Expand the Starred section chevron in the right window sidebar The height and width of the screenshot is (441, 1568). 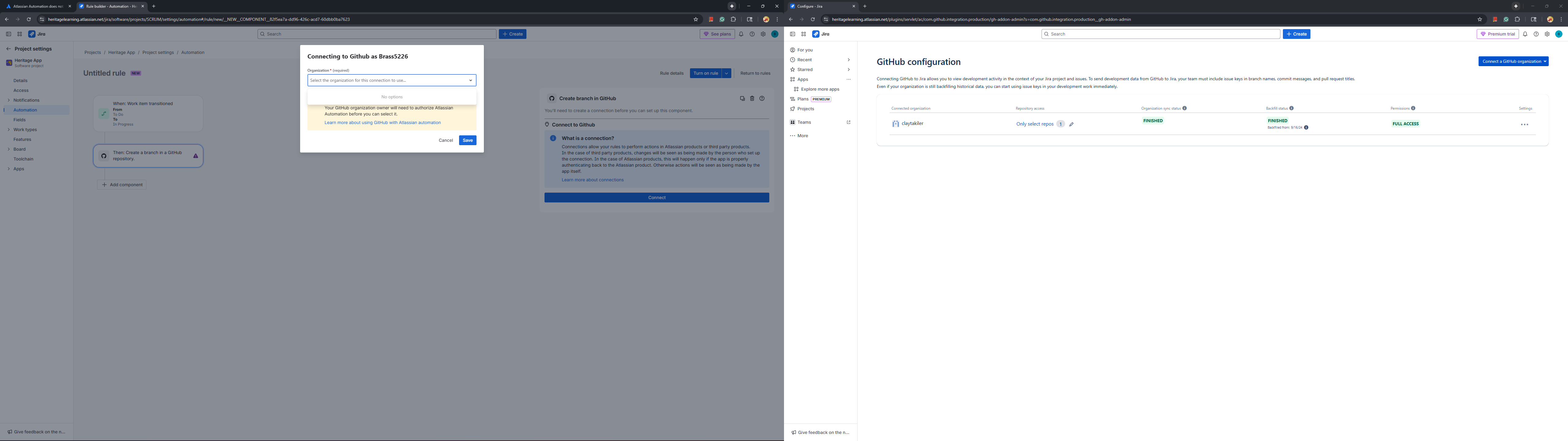click(849, 70)
